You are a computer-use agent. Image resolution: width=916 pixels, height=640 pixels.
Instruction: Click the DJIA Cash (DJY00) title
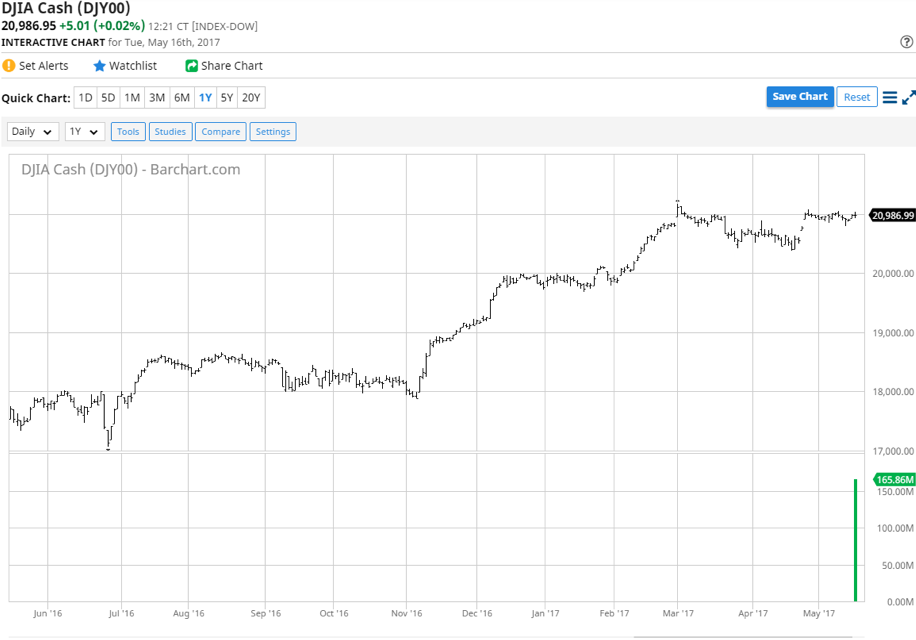click(65, 8)
